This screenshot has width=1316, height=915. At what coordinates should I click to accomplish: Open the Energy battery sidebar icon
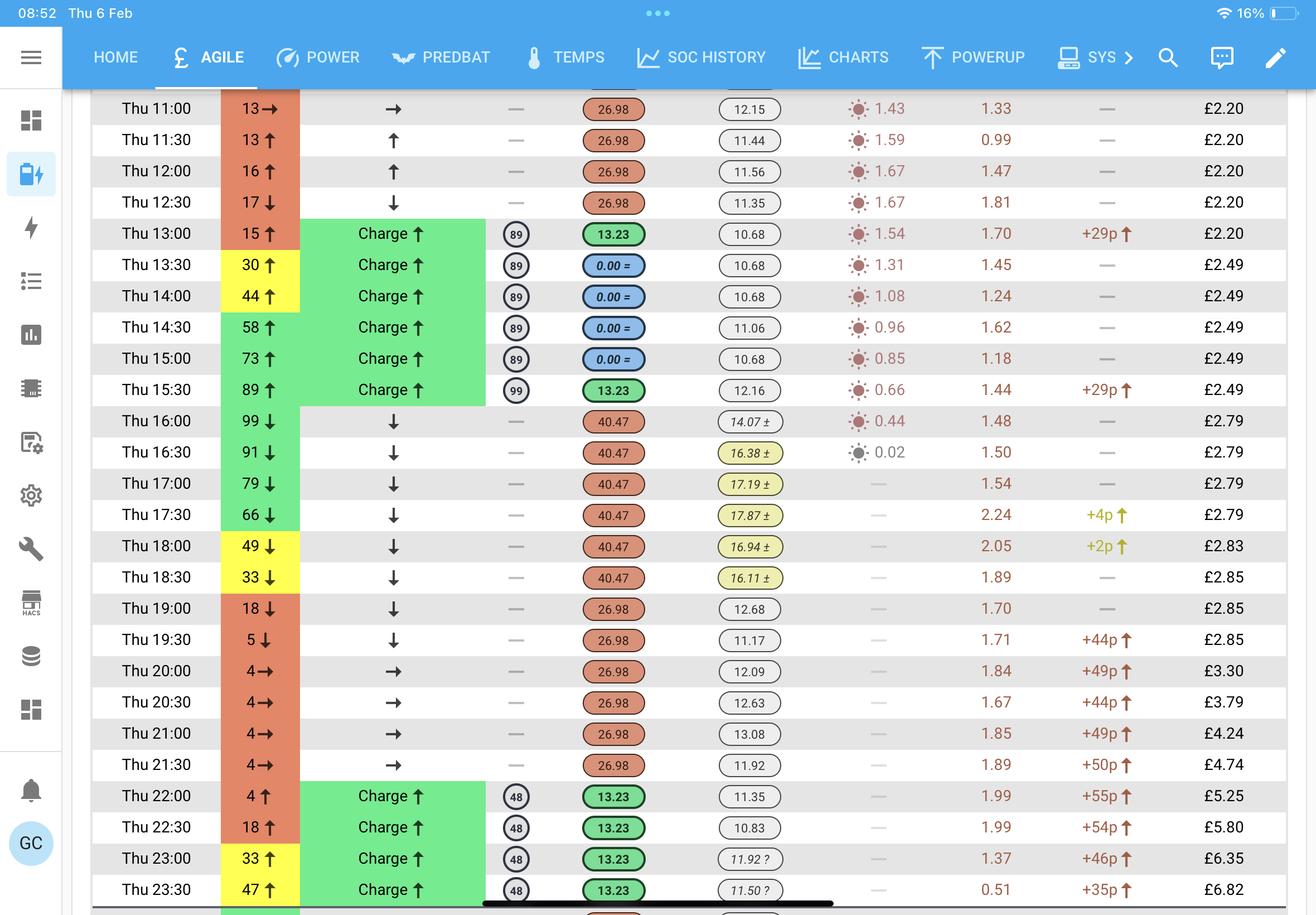click(x=31, y=174)
